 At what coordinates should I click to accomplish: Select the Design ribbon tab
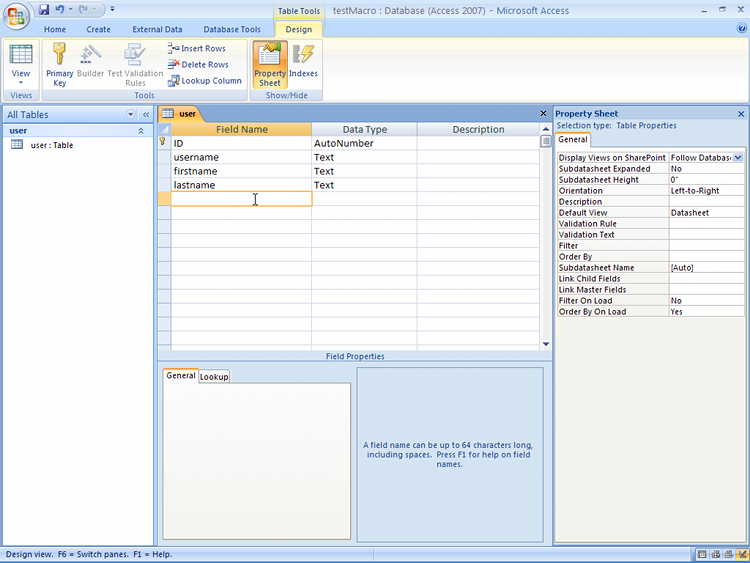[x=298, y=29]
